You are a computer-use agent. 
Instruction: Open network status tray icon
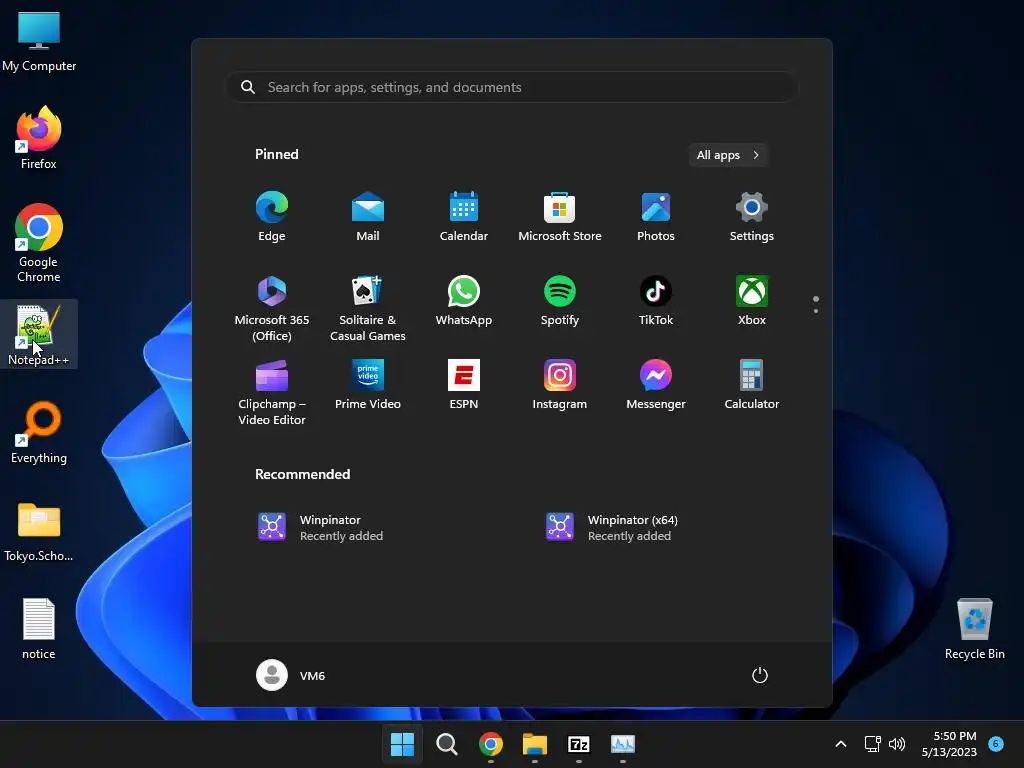872,744
